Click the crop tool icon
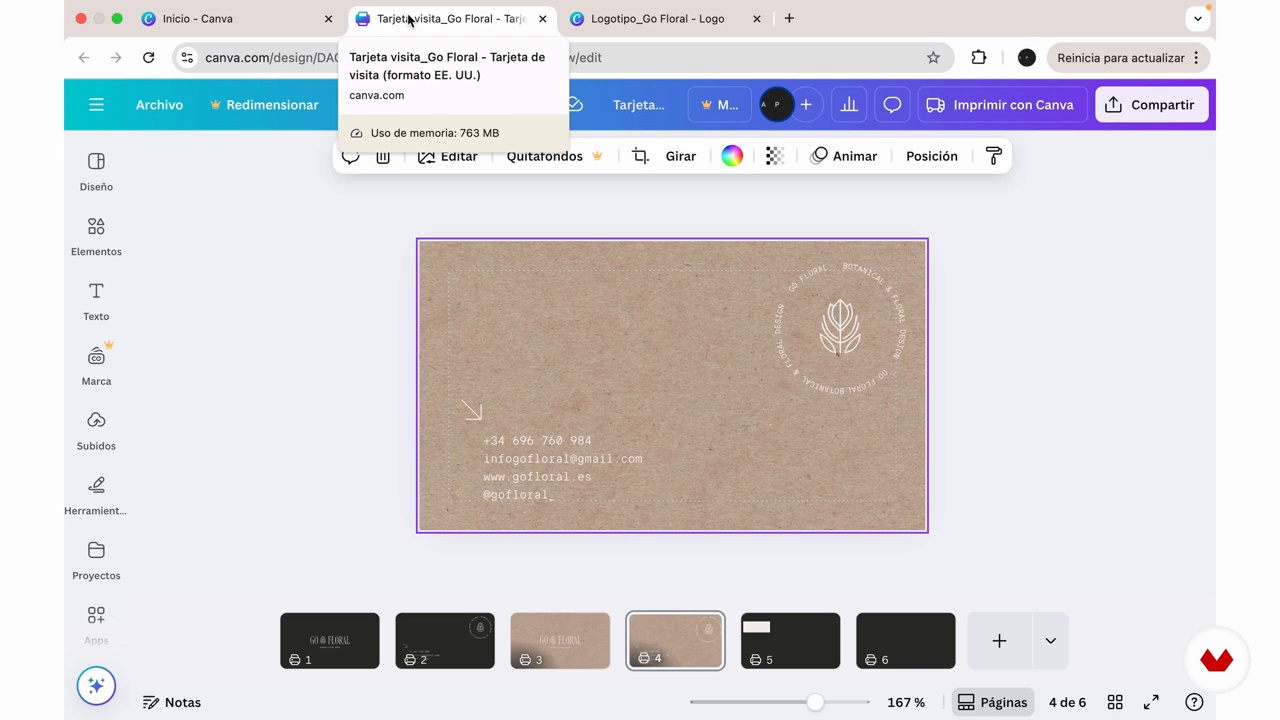 [x=640, y=156]
